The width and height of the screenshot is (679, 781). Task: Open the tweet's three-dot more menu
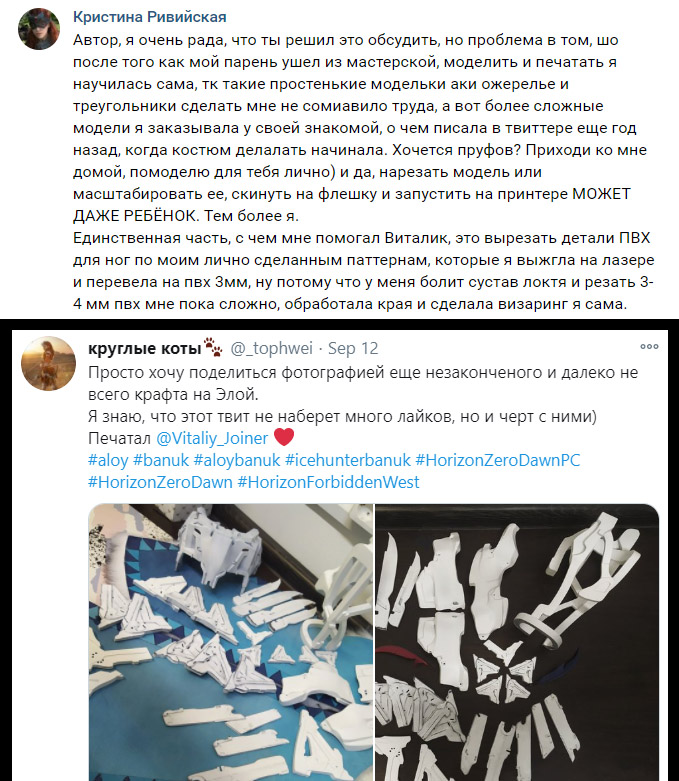[649, 346]
